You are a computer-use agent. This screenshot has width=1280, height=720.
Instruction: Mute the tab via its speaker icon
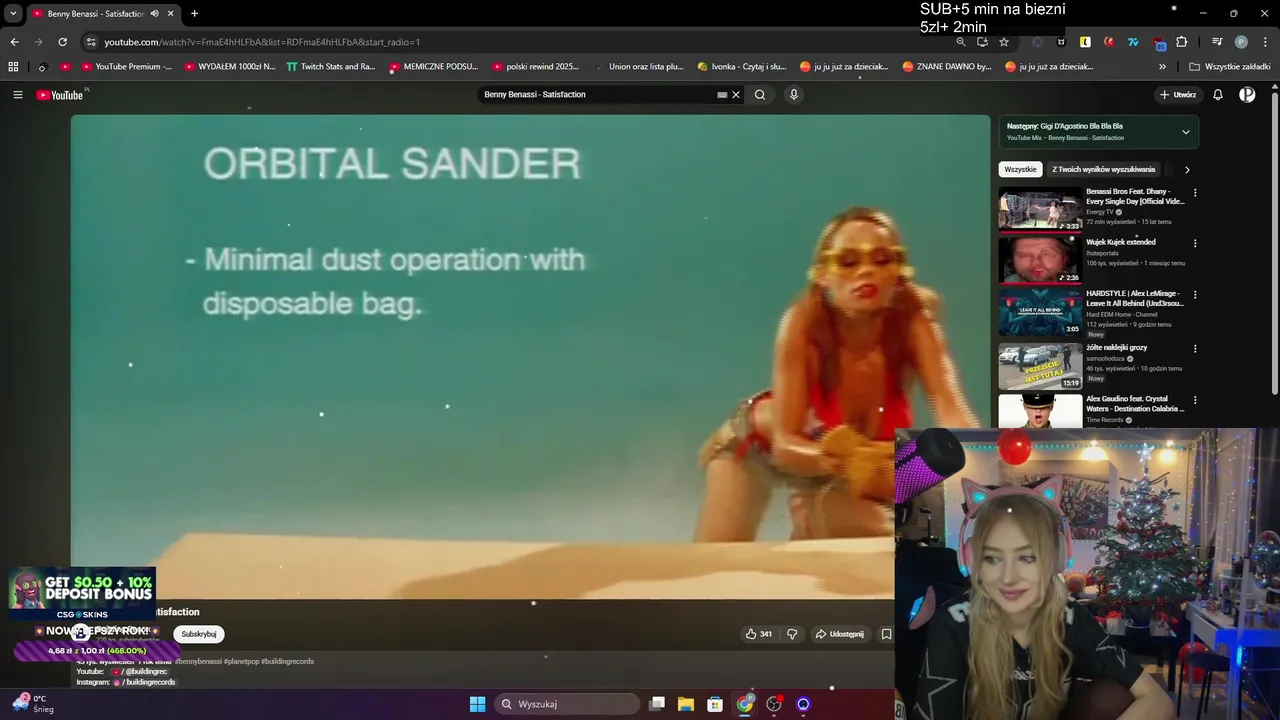154,14
